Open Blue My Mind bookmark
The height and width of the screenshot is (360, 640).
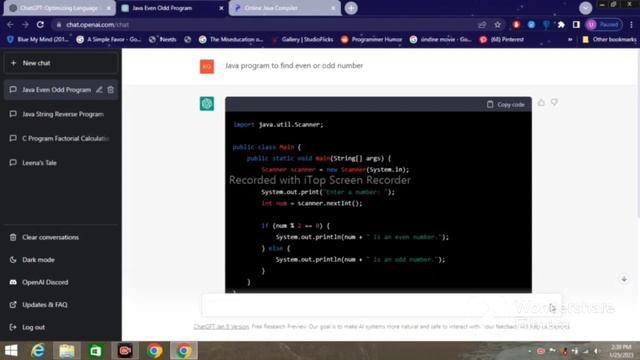(38, 40)
